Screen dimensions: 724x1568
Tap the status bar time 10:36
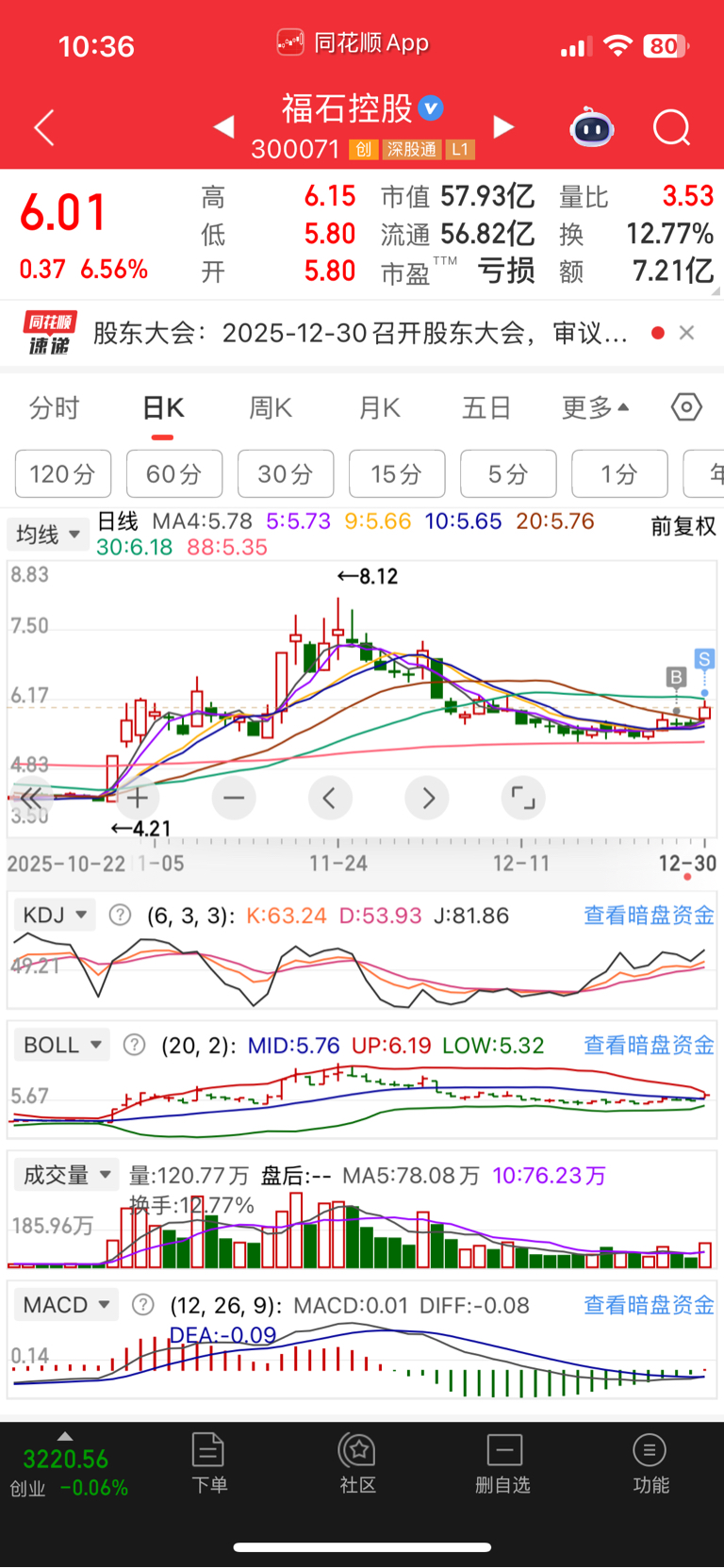(96, 45)
